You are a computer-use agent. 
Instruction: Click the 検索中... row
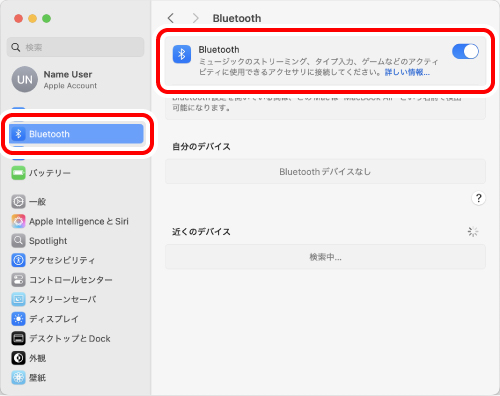pos(325,257)
